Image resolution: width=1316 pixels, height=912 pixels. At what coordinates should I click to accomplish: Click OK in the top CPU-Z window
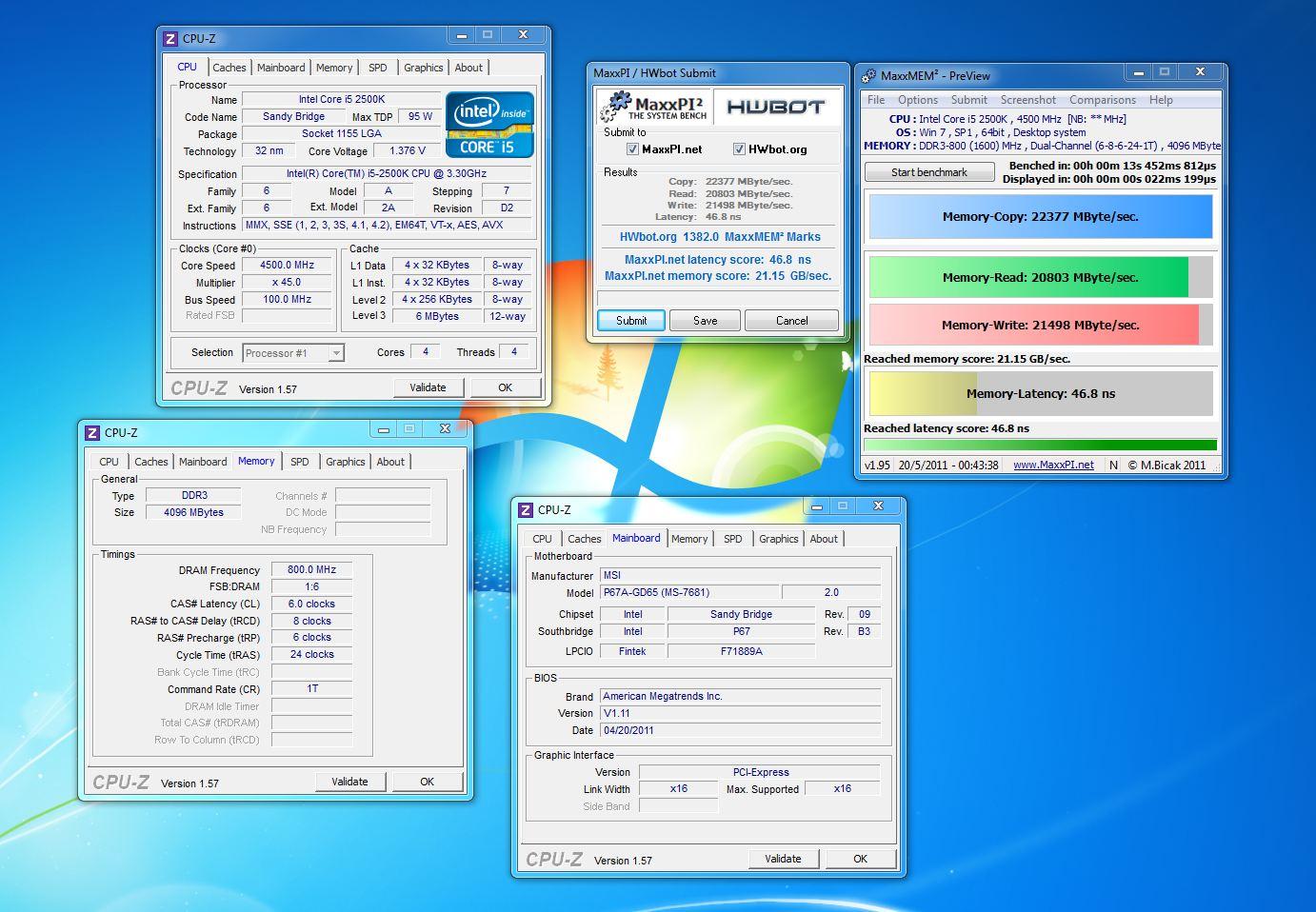pyautogui.click(x=505, y=387)
